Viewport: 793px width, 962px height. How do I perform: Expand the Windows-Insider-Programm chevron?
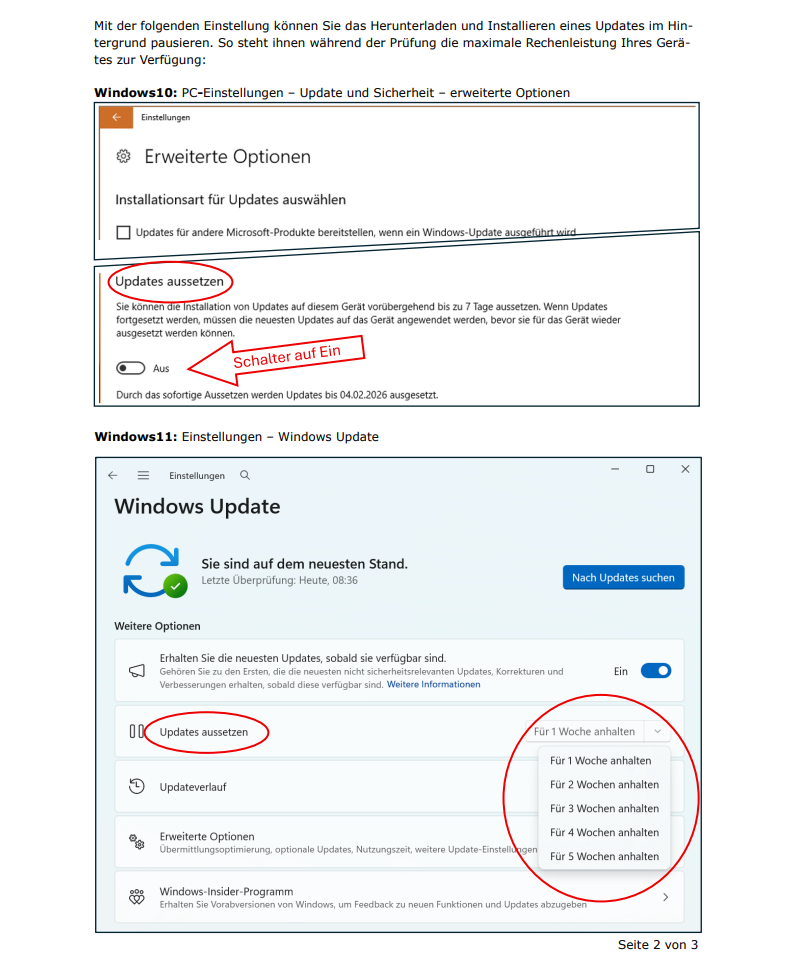(666, 897)
